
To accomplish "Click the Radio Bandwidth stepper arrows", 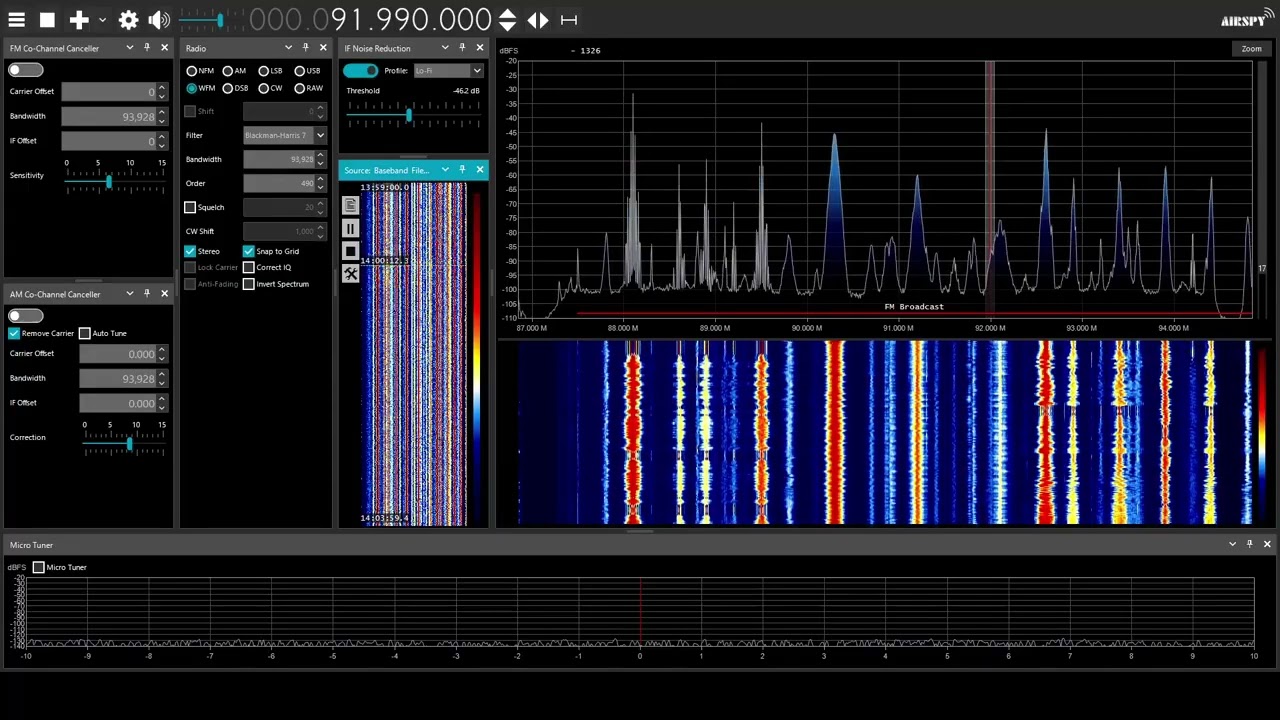I will click(x=320, y=159).
